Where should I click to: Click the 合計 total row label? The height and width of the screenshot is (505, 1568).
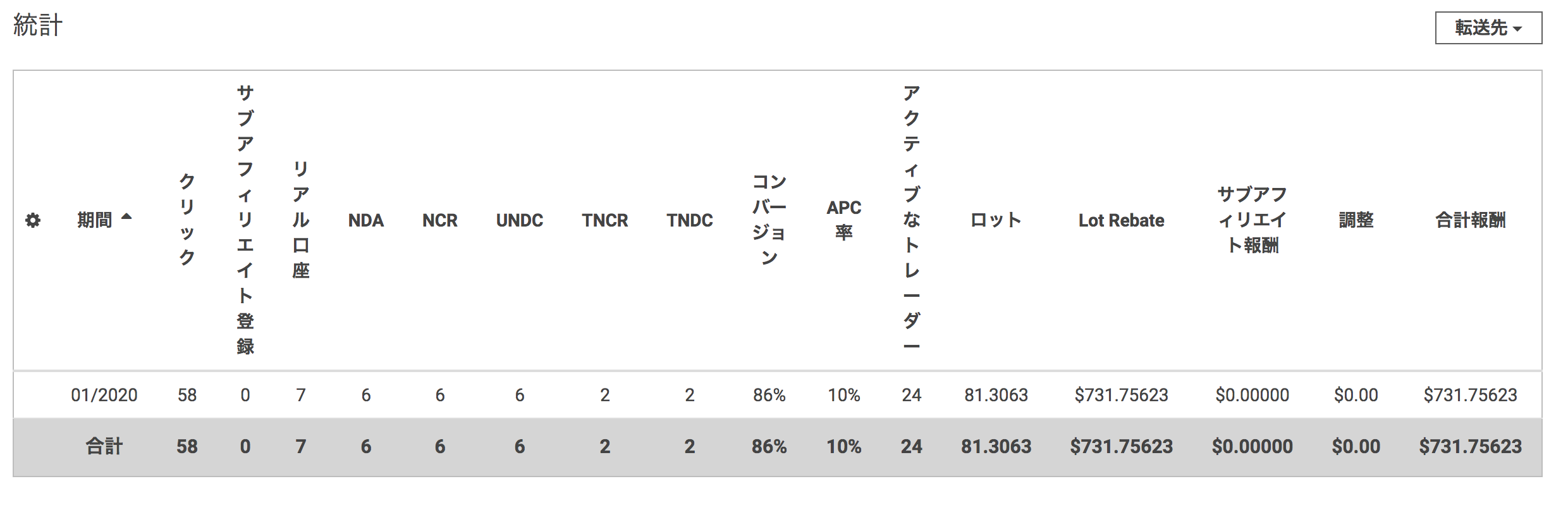tap(104, 446)
